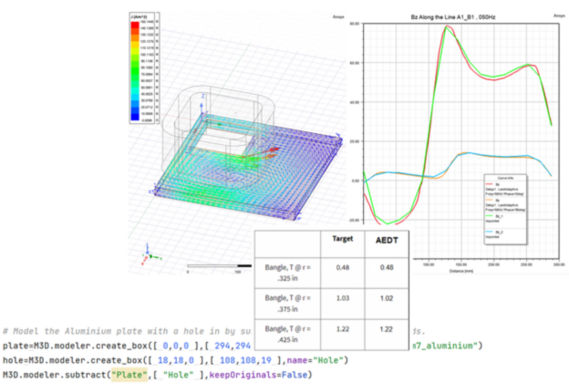Viewport: 569px width, 385px height.
Task: Click the XYZ orientation triad in the 3D view
Action: coord(150,254)
